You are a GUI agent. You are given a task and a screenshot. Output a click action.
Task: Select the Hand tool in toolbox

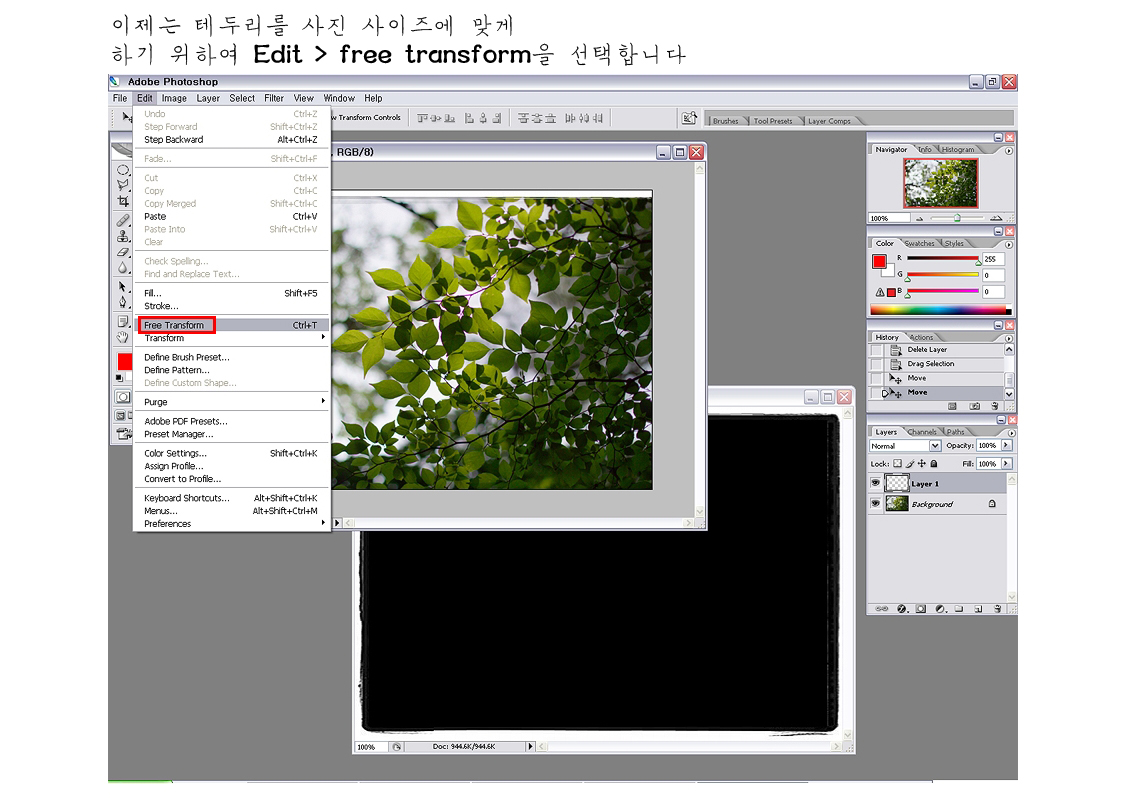pyautogui.click(x=123, y=337)
